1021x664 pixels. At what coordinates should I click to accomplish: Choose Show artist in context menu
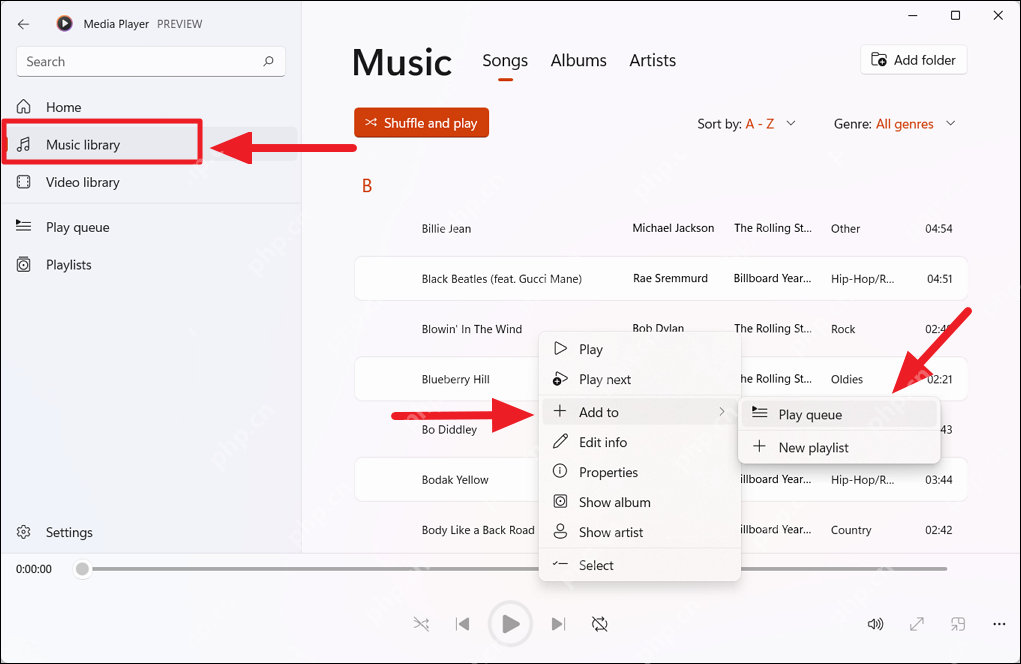[640, 532]
